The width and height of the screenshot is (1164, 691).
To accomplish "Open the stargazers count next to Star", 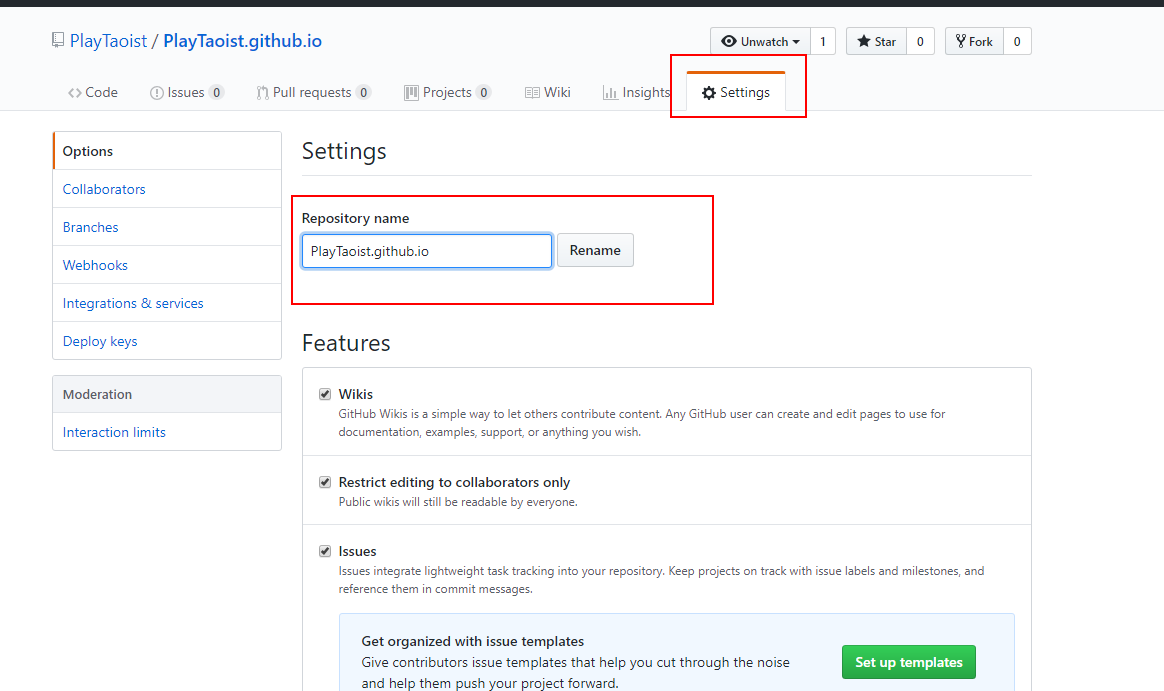I will click(x=920, y=42).
